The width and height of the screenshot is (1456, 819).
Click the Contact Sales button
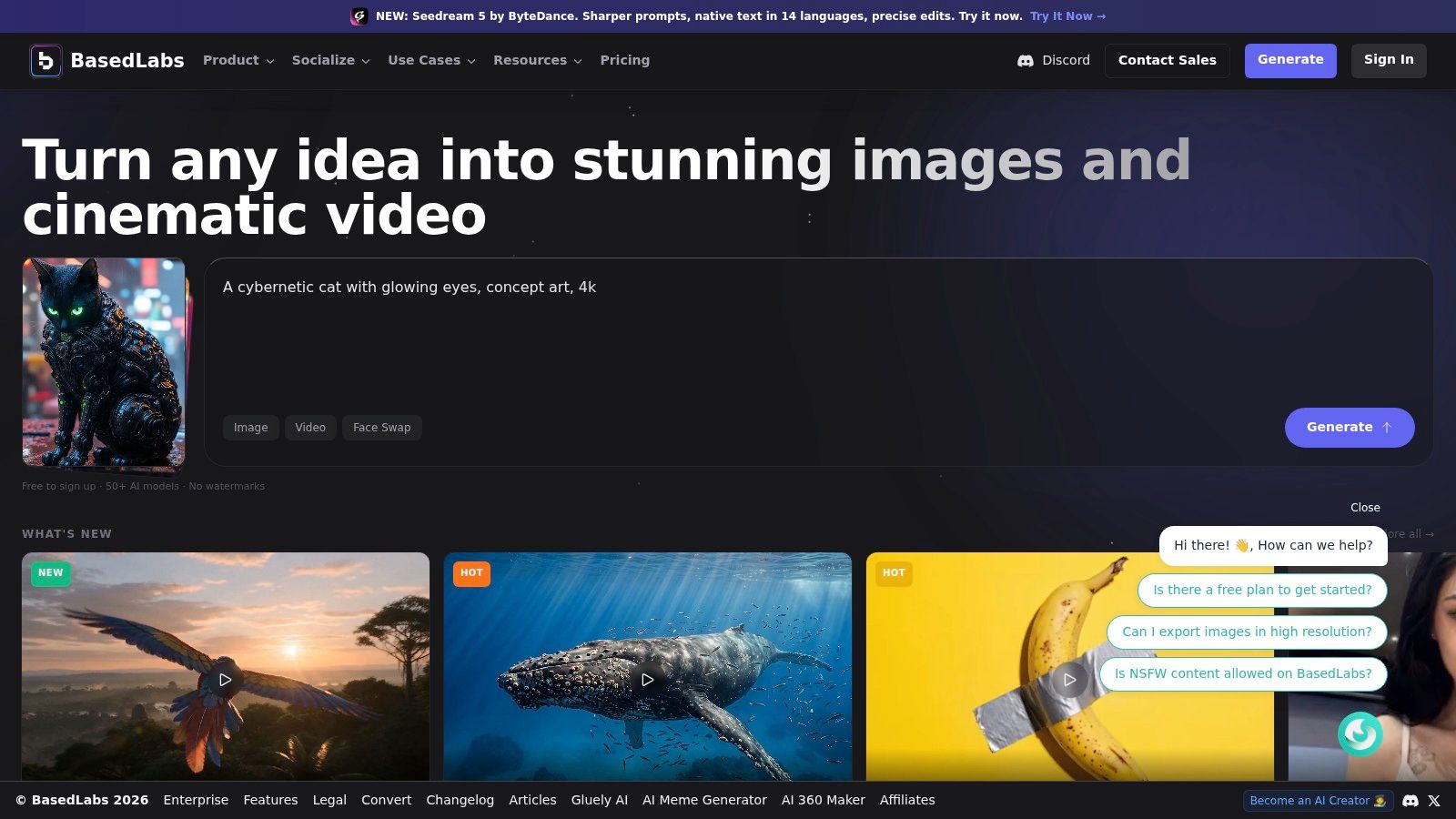click(1167, 60)
